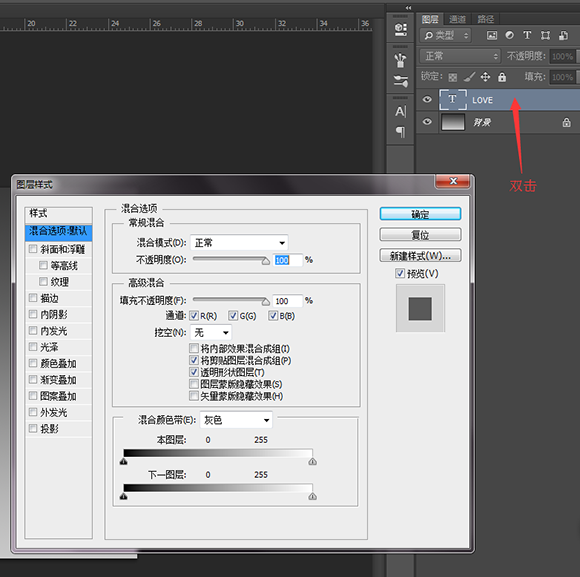Collapse panels with the double-arrow icon
This screenshot has height=577, width=580.
[408, 8]
